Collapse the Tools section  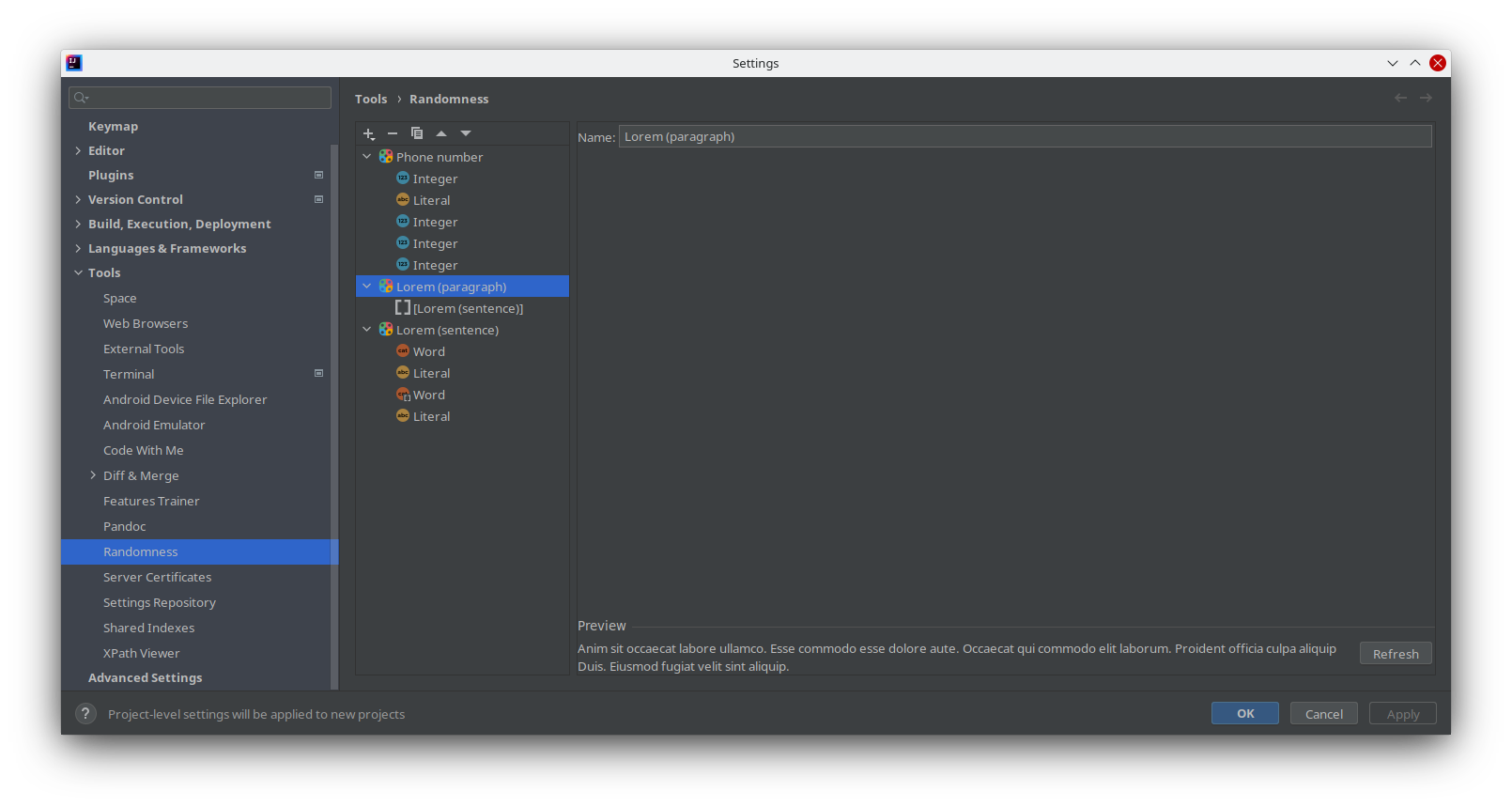pos(78,272)
